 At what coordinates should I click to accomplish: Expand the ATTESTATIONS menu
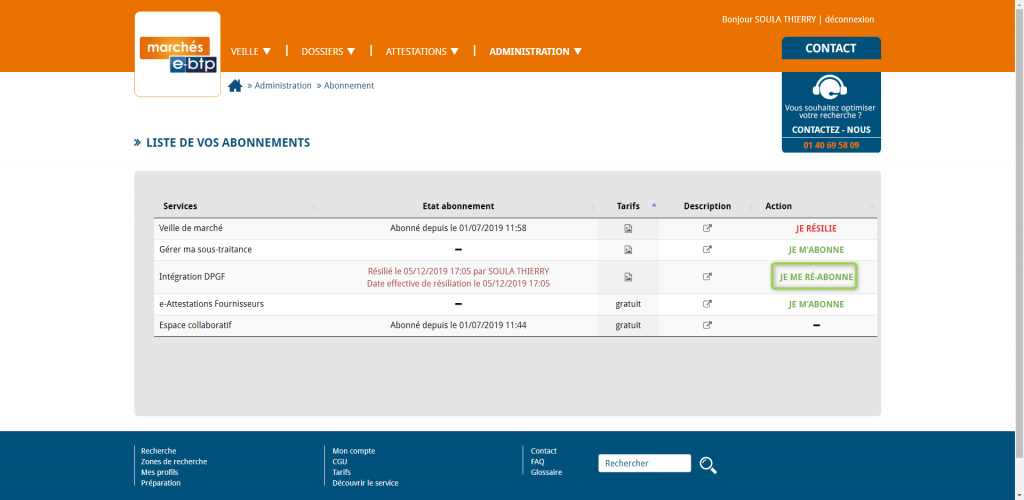click(x=422, y=52)
